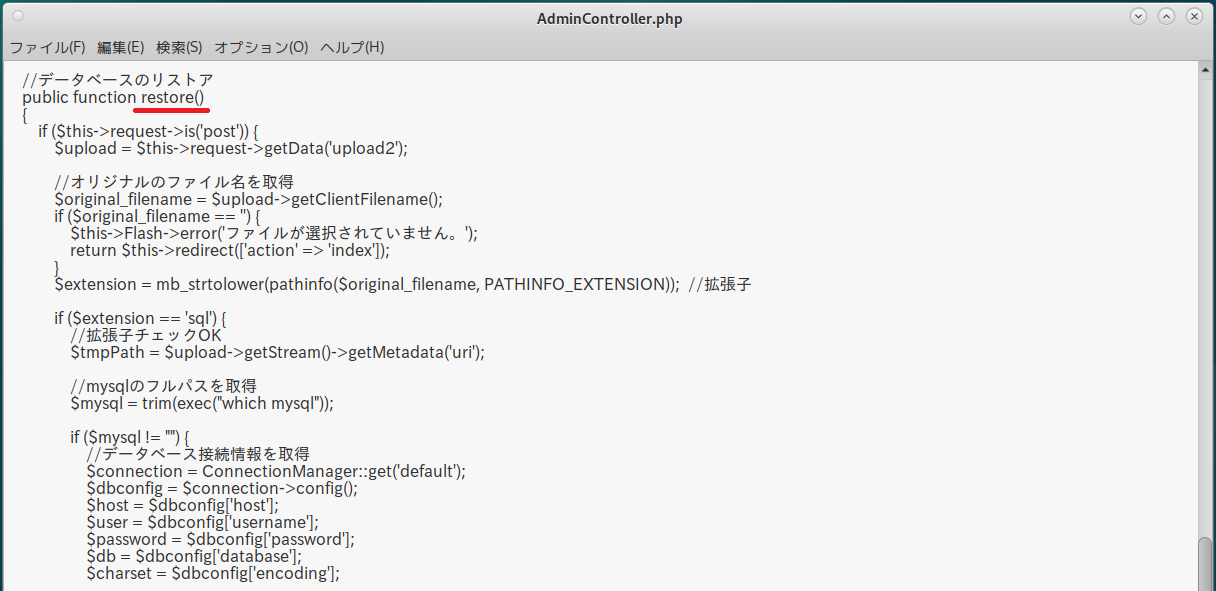The height and width of the screenshot is (591, 1216).
Task: Click the PATHINFO_EXTENSION constant in code
Action: click(574, 284)
